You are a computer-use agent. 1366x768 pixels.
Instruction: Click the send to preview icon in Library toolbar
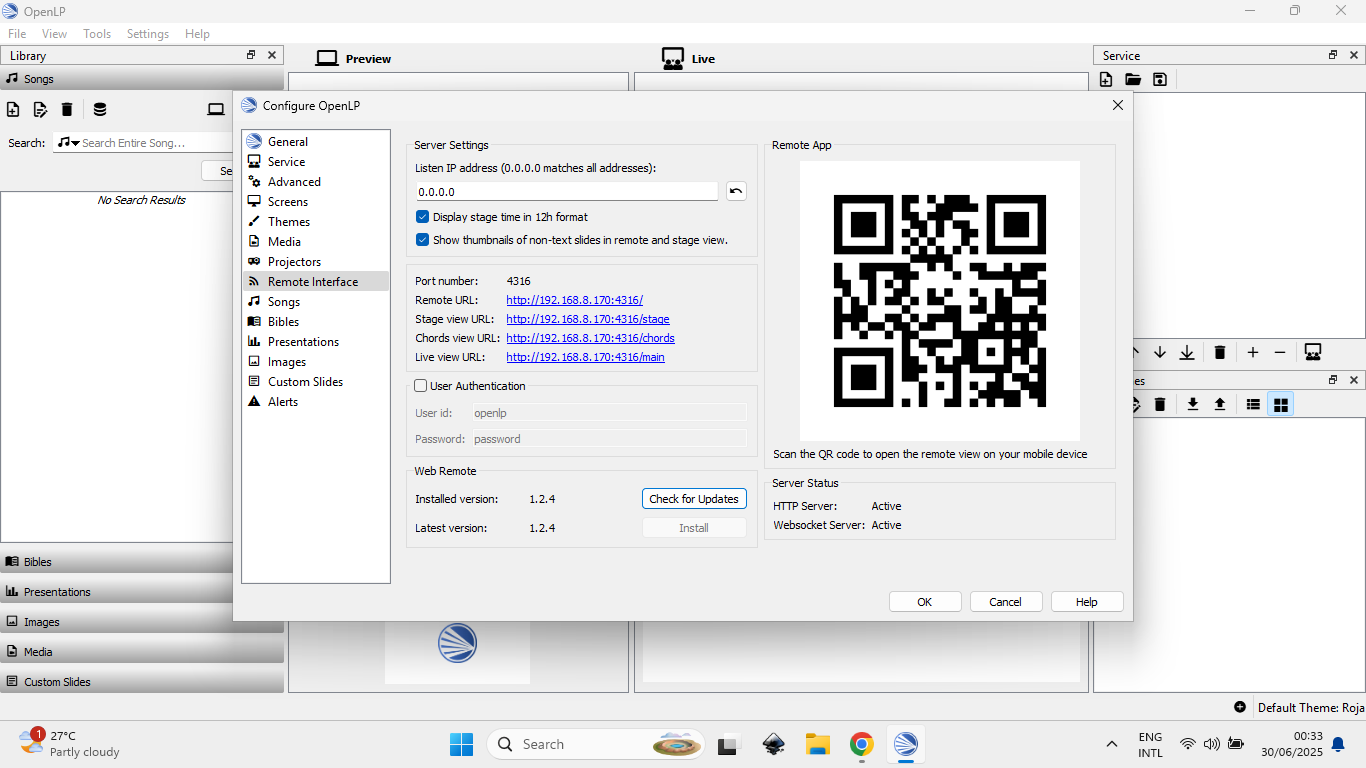click(x=216, y=109)
